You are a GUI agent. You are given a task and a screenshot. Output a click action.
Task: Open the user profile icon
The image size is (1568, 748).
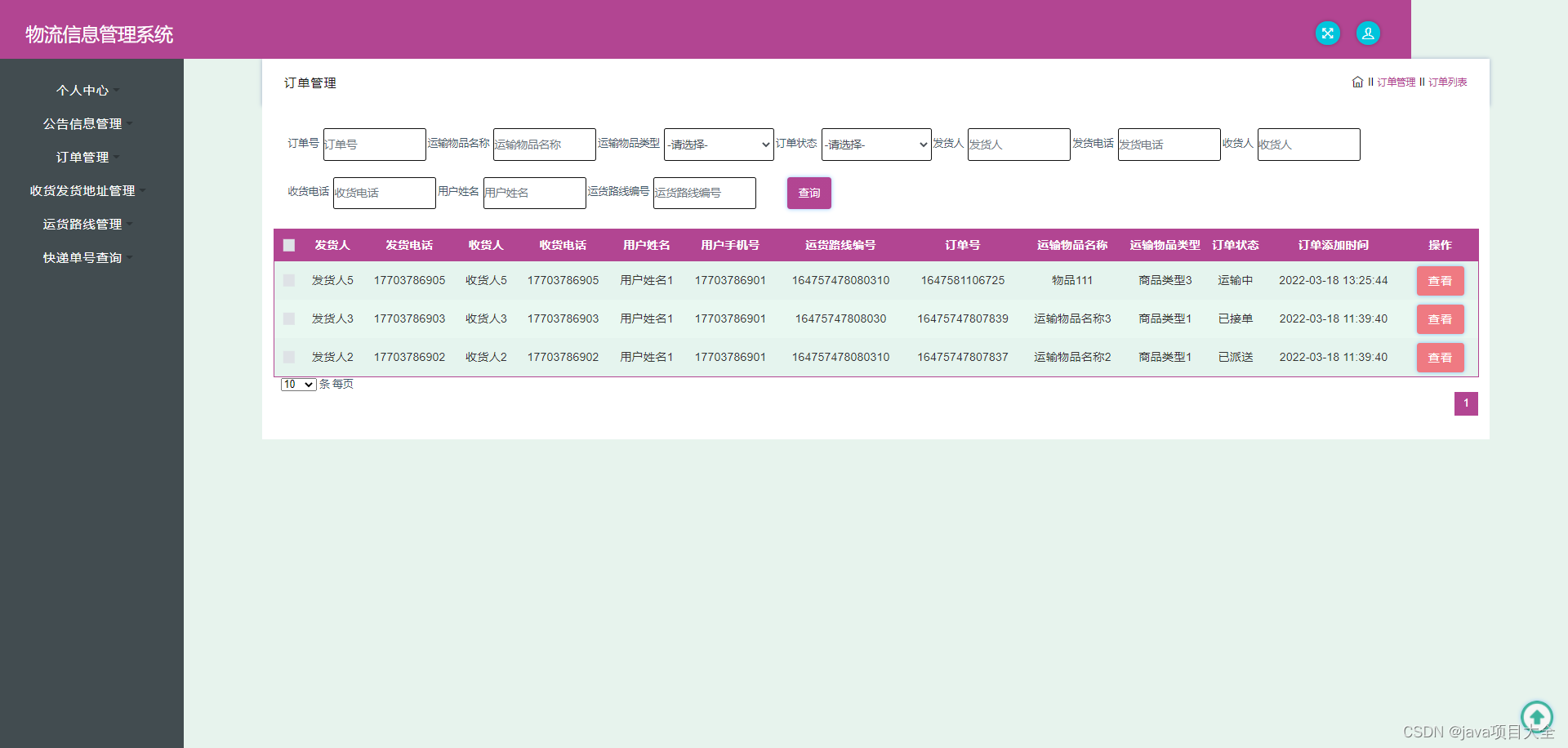click(x=1368, y=33)
